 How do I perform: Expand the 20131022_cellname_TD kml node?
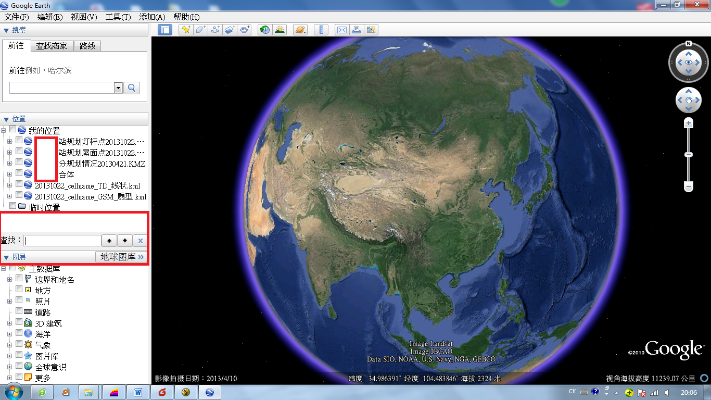[x=9, y=185]
